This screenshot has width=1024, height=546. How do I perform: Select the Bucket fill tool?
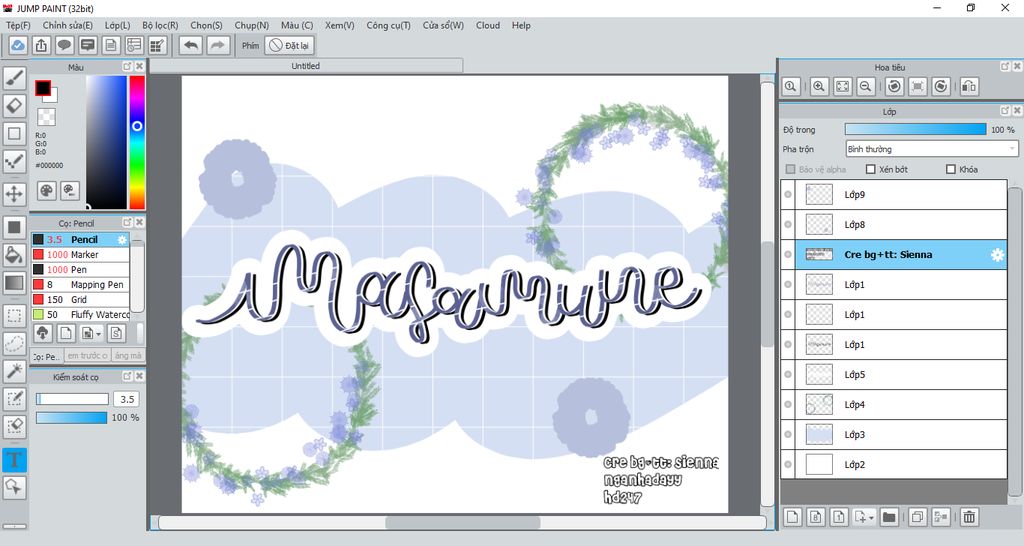click(x=14, y=255)
